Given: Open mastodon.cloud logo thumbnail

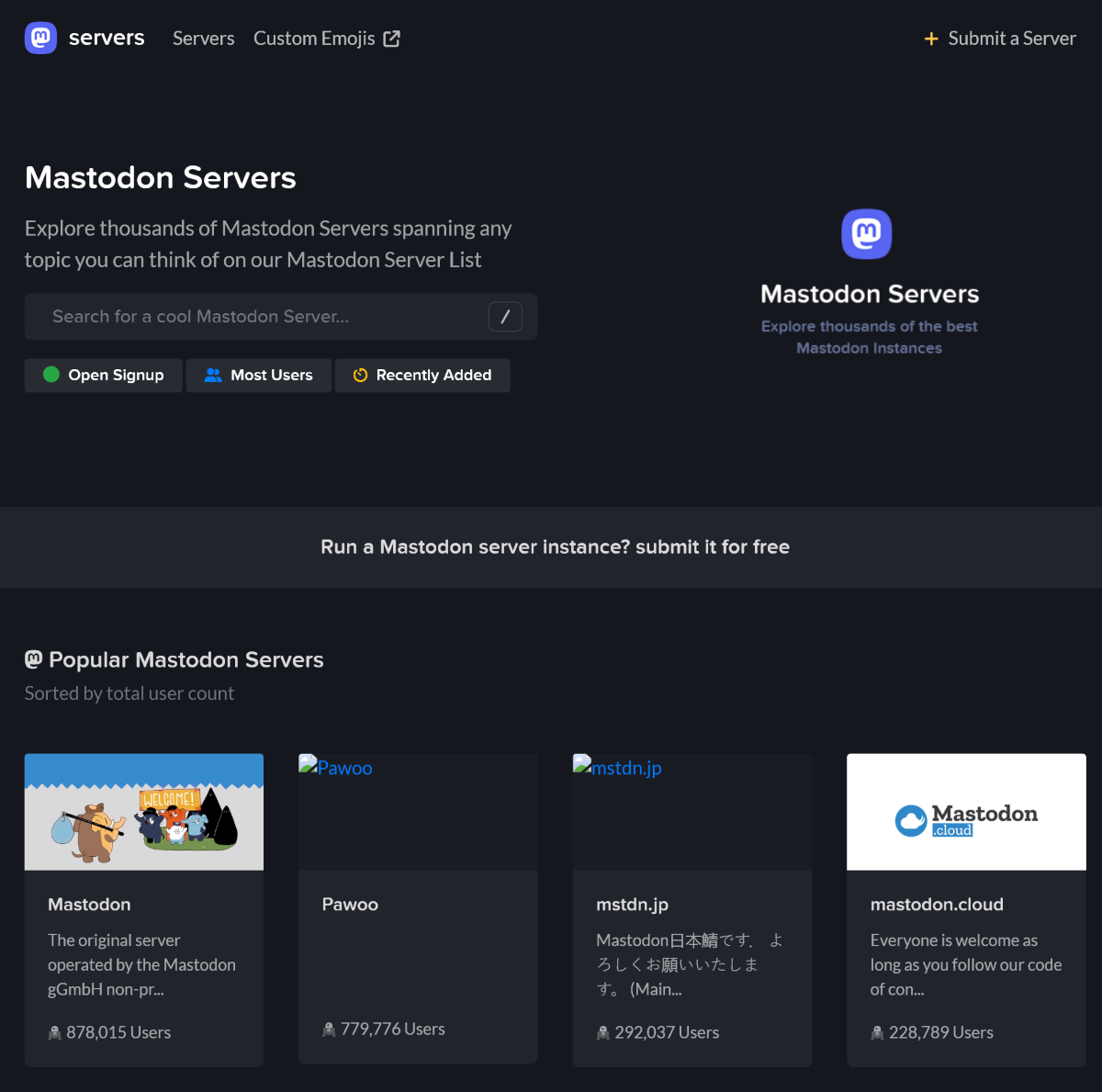Looking at the screenshot, I should [x=966, y=812].
